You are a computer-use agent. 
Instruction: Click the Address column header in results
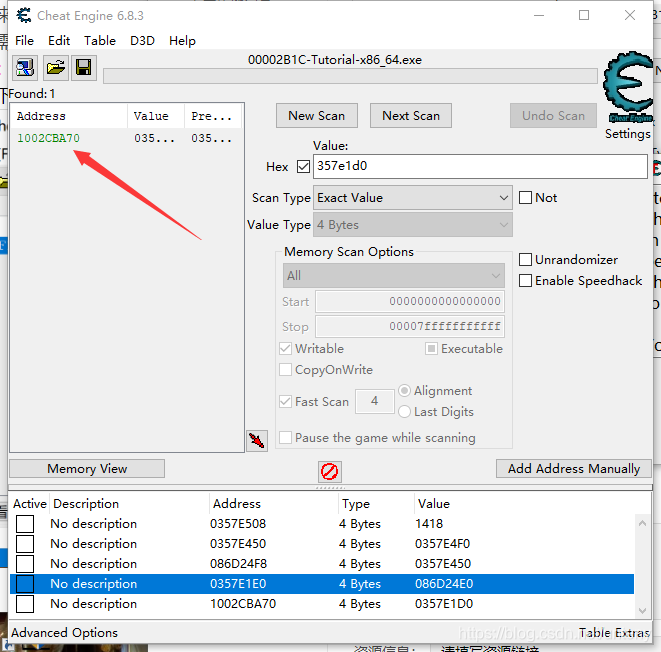pyautogui.click(x=69, y=116)
